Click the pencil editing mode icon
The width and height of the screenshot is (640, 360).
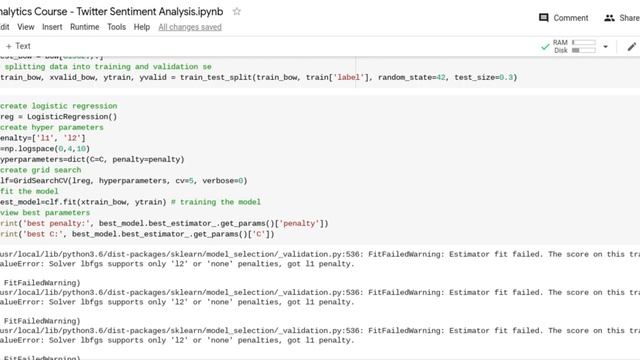coord(631,47)
